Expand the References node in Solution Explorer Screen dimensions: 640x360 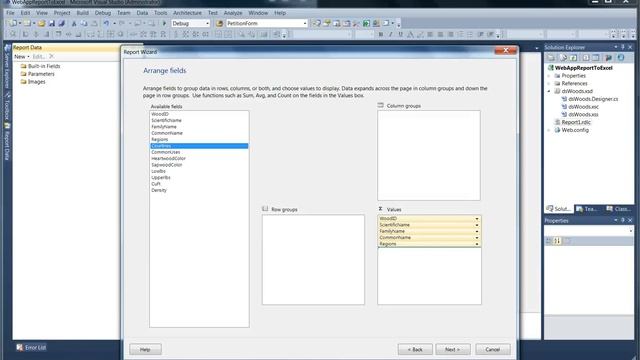[549, 84]
